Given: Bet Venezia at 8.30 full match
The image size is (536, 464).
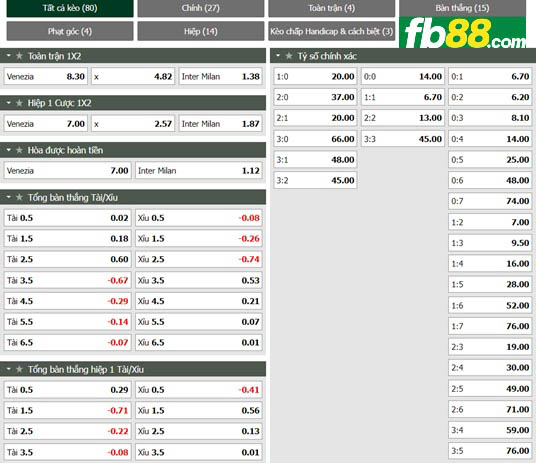Looking at the screenshot, I should (x=45, y=76).
